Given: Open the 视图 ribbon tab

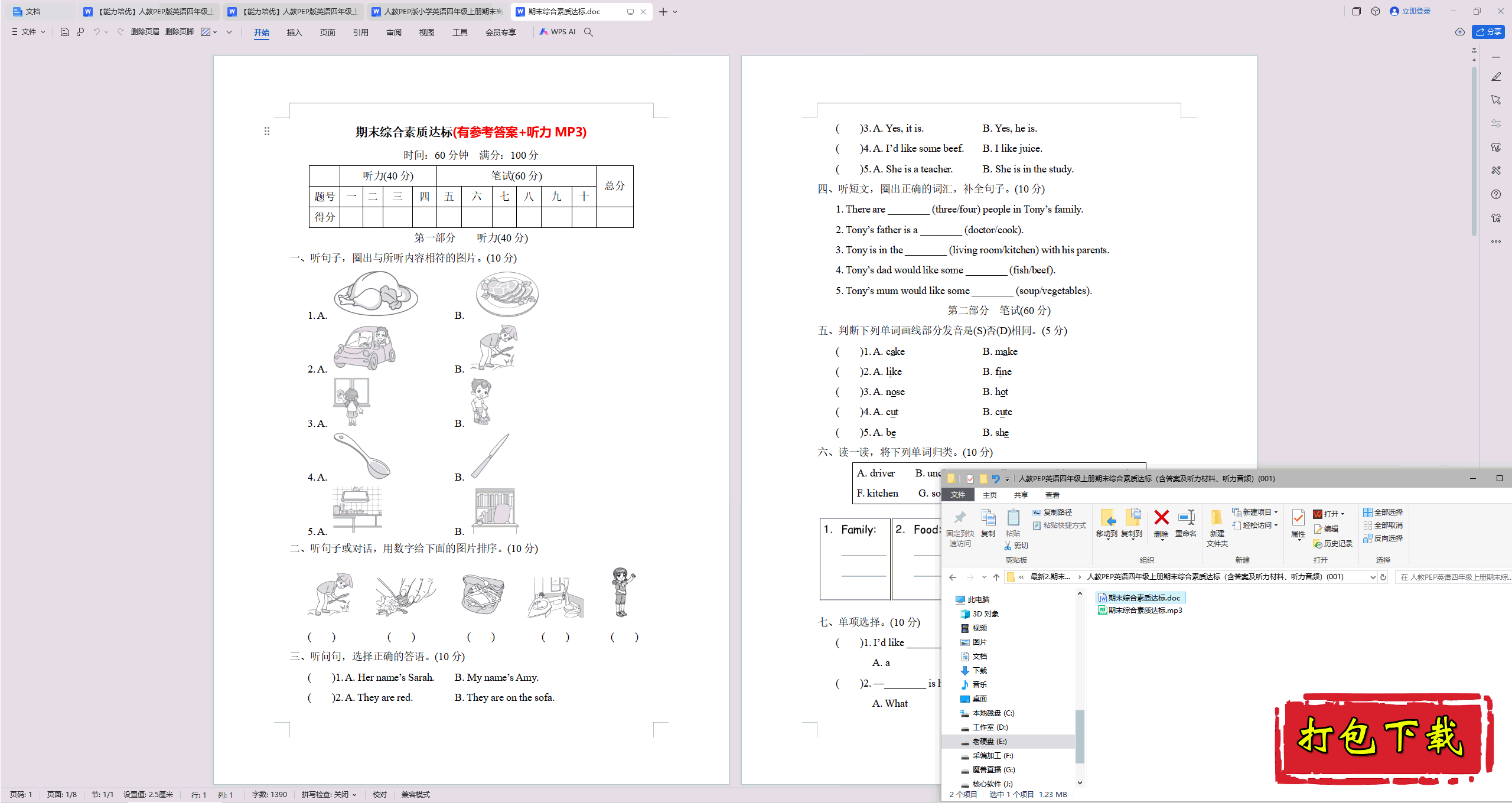Looking at the screenshot, I should click(x=426, y=32).
